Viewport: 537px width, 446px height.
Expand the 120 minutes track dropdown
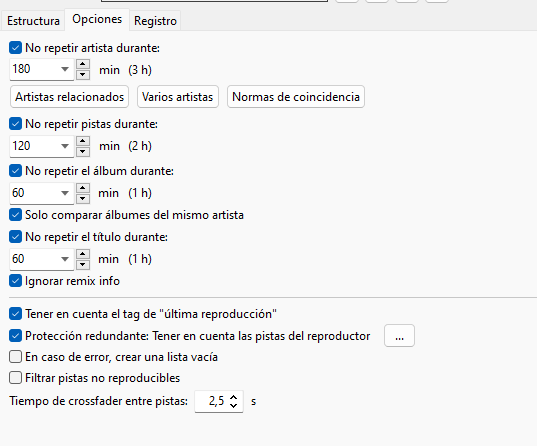point(65,146)
